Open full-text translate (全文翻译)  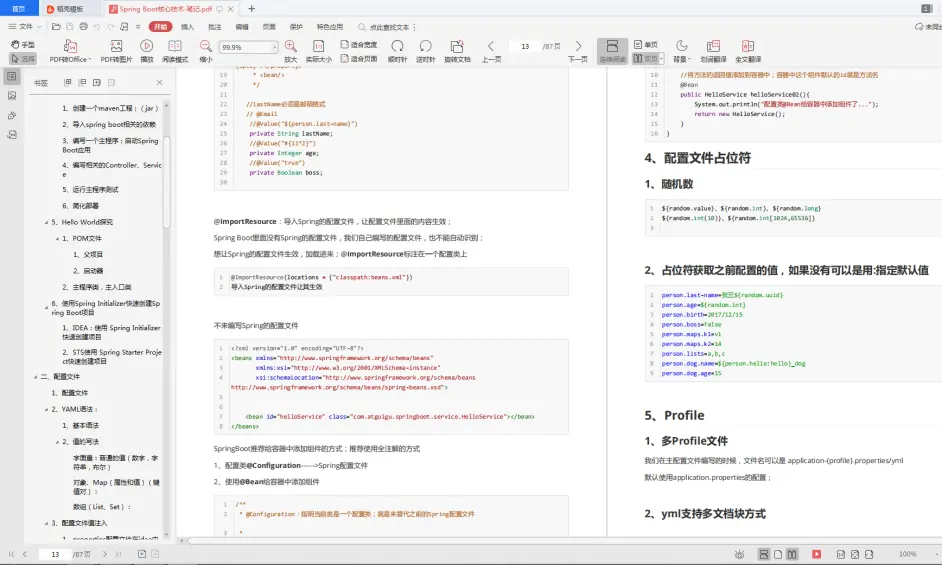(x=748, y=51)
